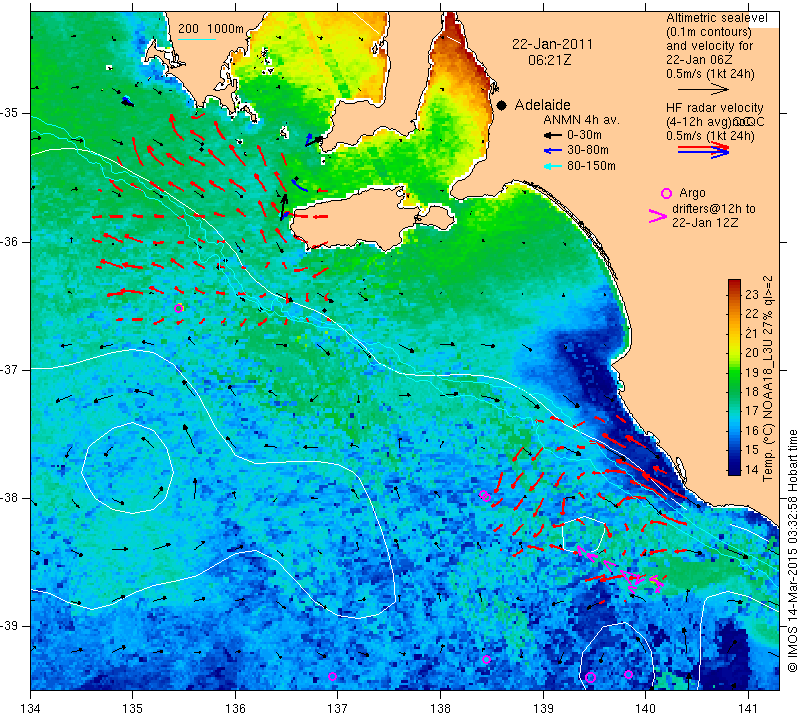
Task: Click the magenta drifter V symbol in legend
Action: (658, 216)
